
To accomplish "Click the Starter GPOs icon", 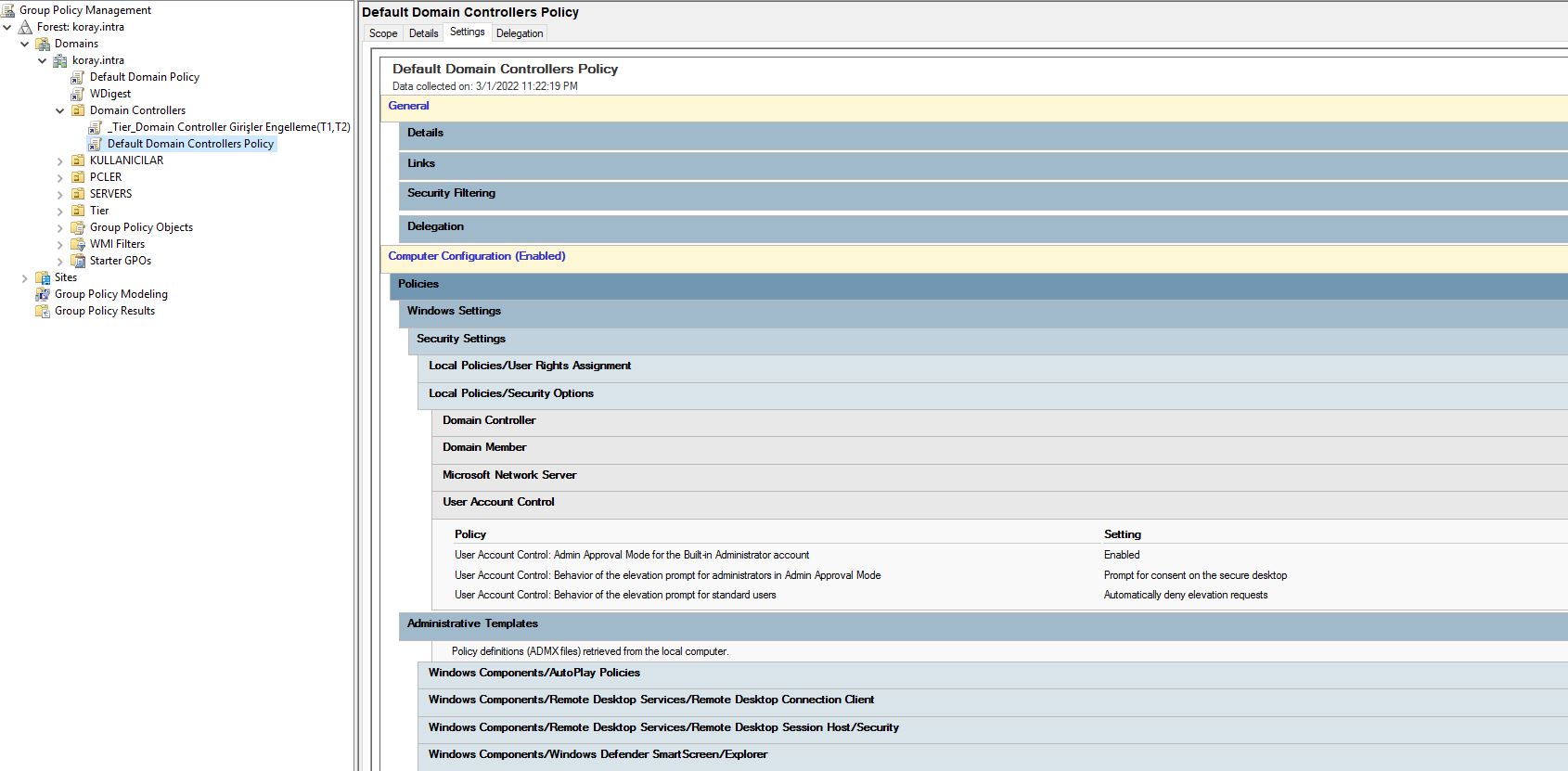I will (78, 261).
